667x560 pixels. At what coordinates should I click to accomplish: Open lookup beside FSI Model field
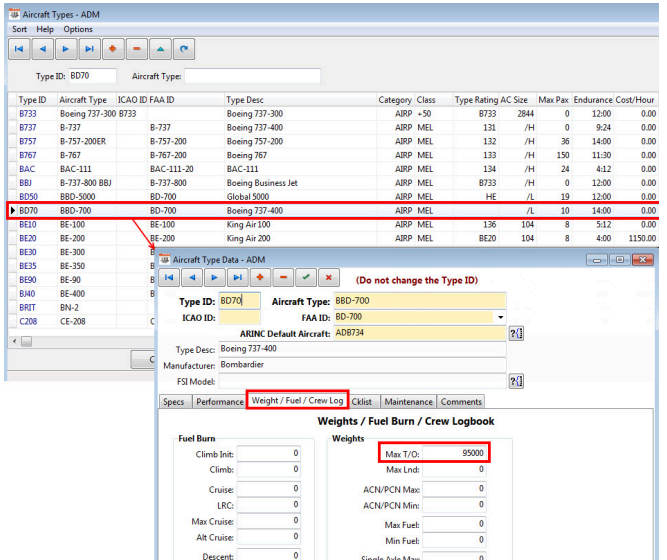click(x=516, y=381)
